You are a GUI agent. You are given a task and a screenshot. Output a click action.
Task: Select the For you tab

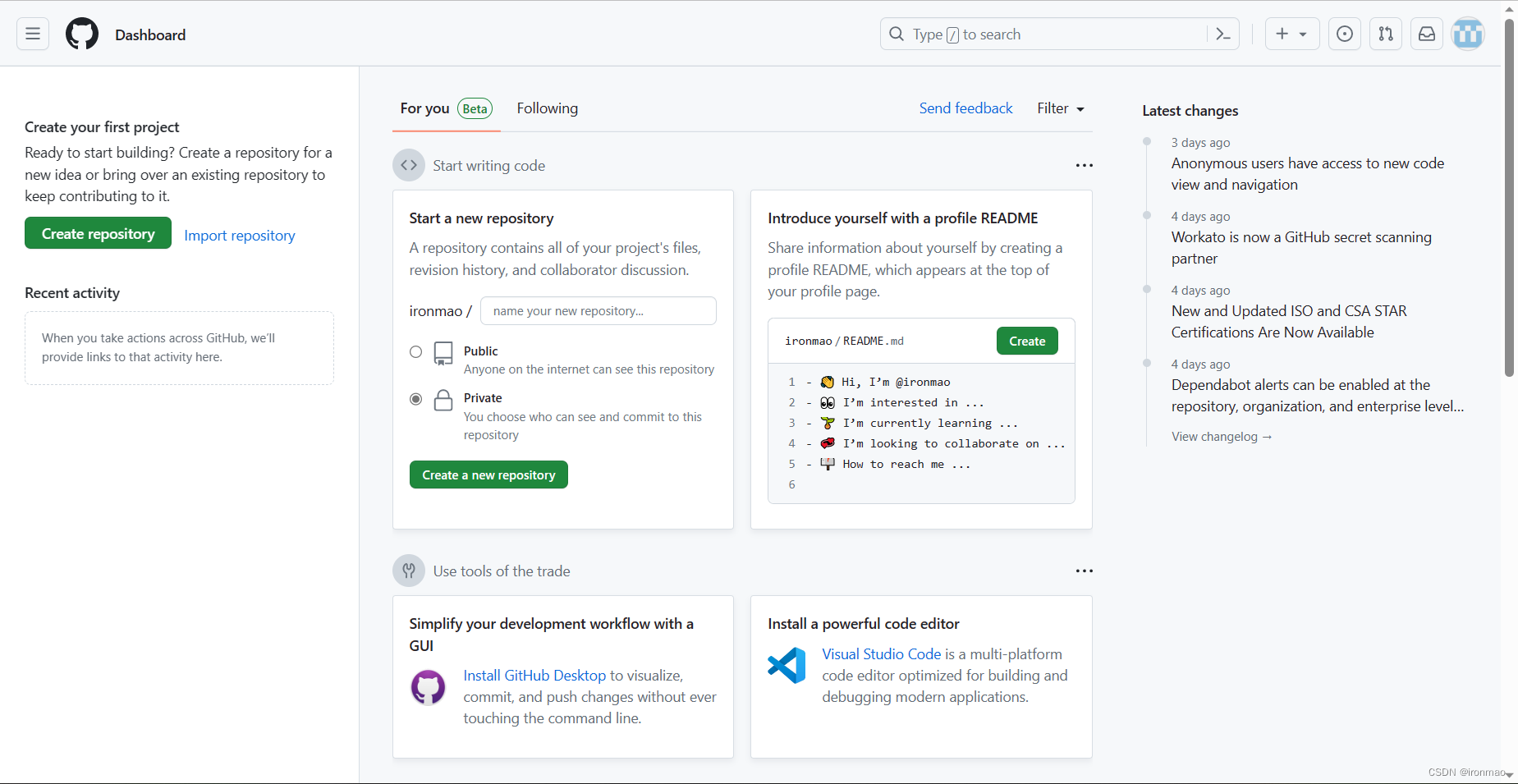tap(425, 108)
